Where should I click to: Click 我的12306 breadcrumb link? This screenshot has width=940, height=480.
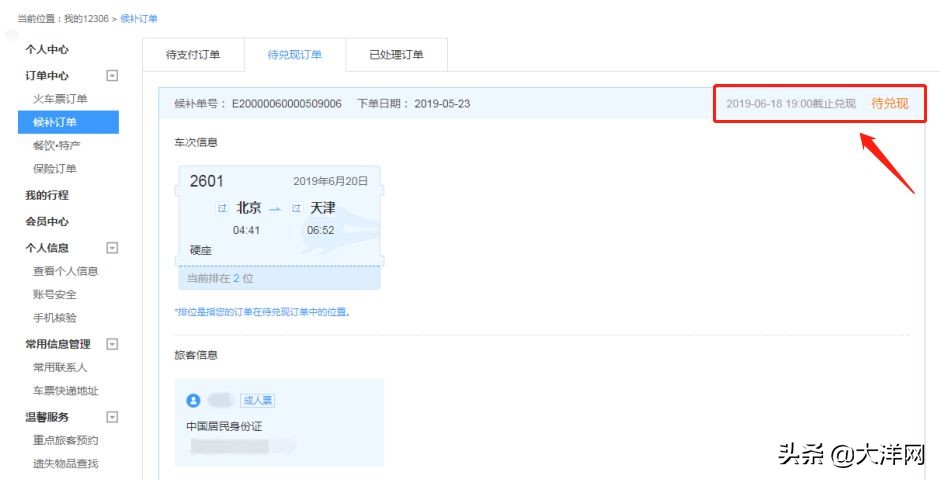(x=86, y=19)
